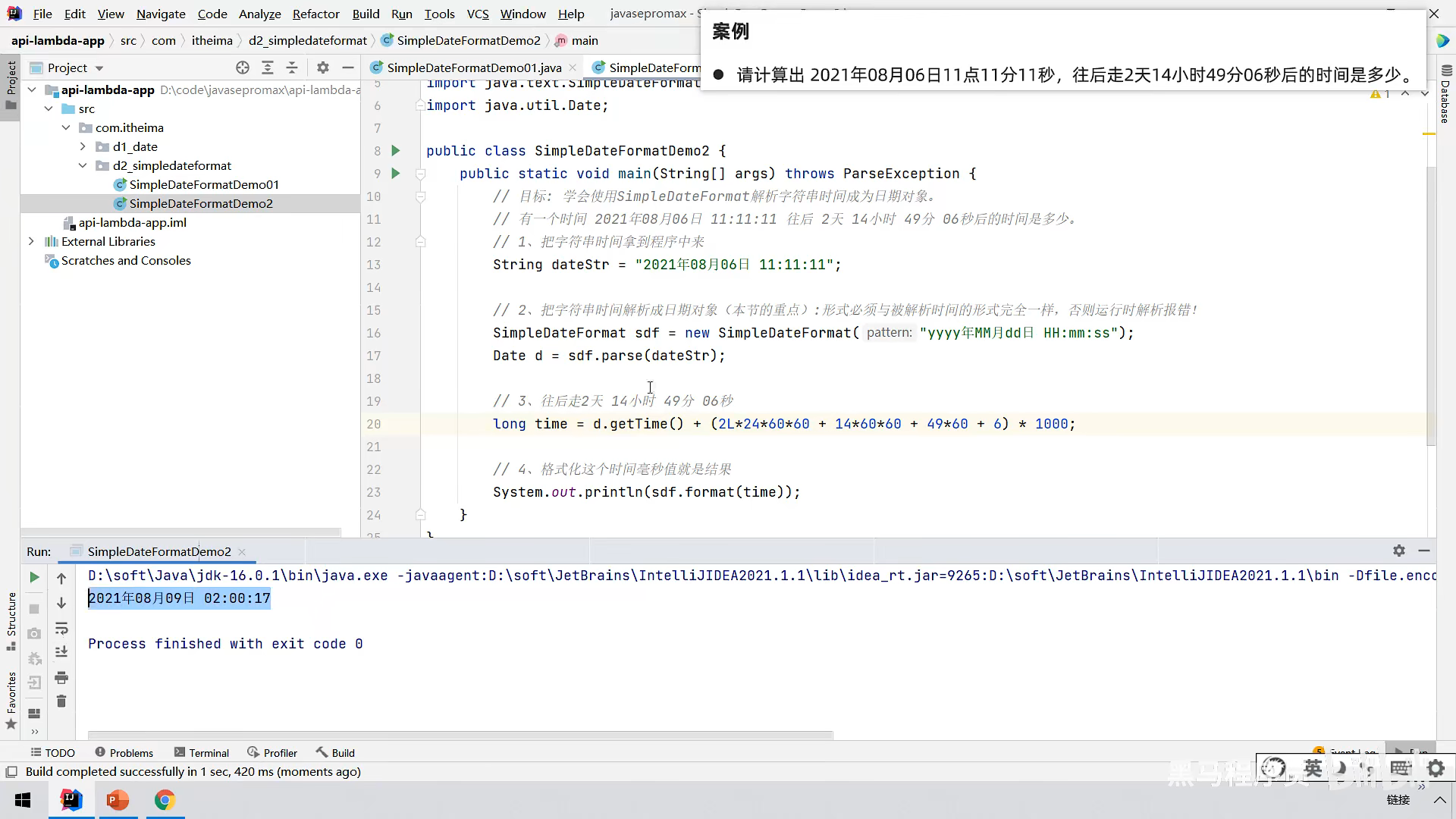Clear console with trash can icon
1456x819 pixels.
point(61,701)
